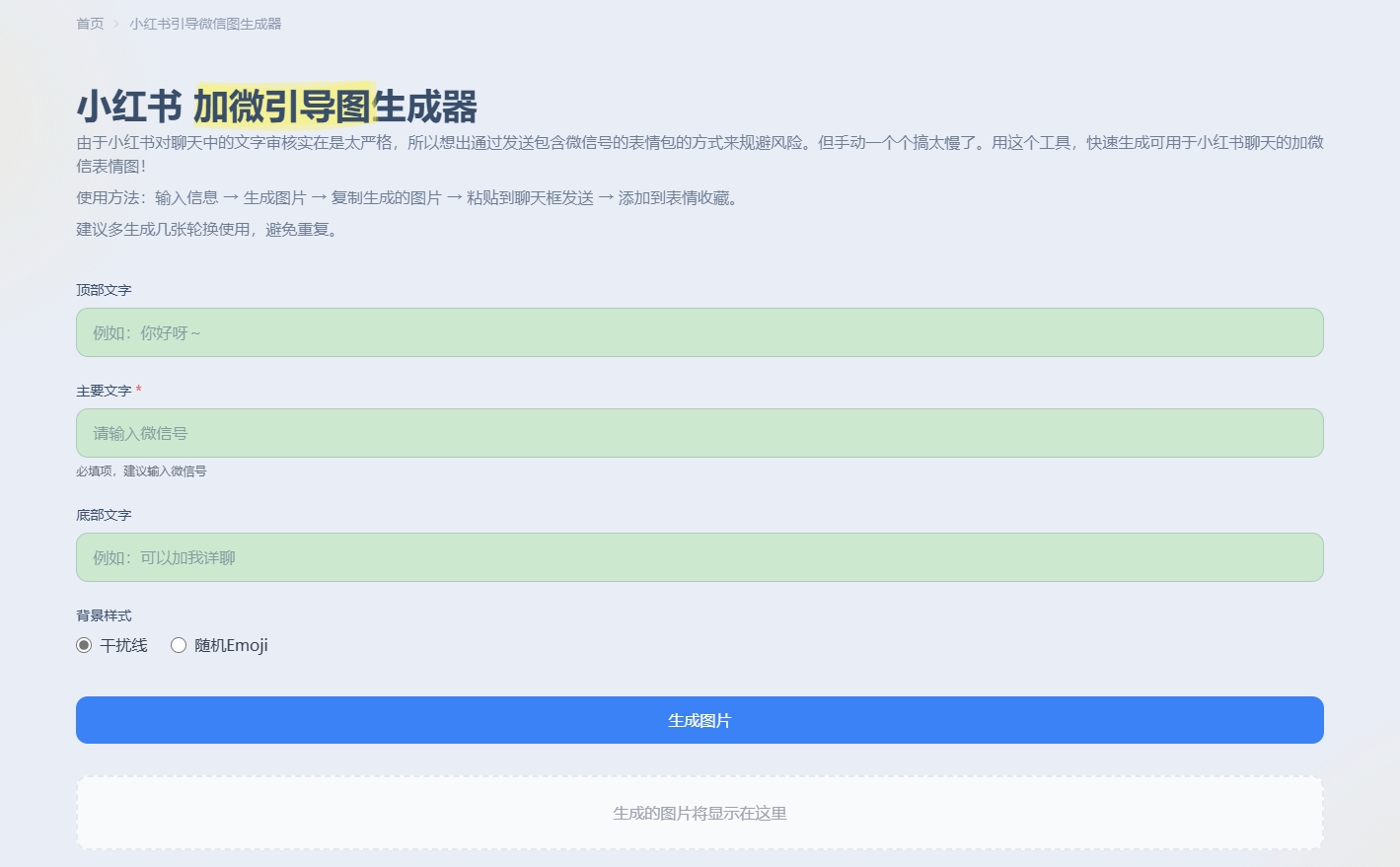This screenshot has width=1400, height=867.
Task: Focus the 顶部文字 input with 你好呀 placeholder
Action: click(x=700, y=333)
